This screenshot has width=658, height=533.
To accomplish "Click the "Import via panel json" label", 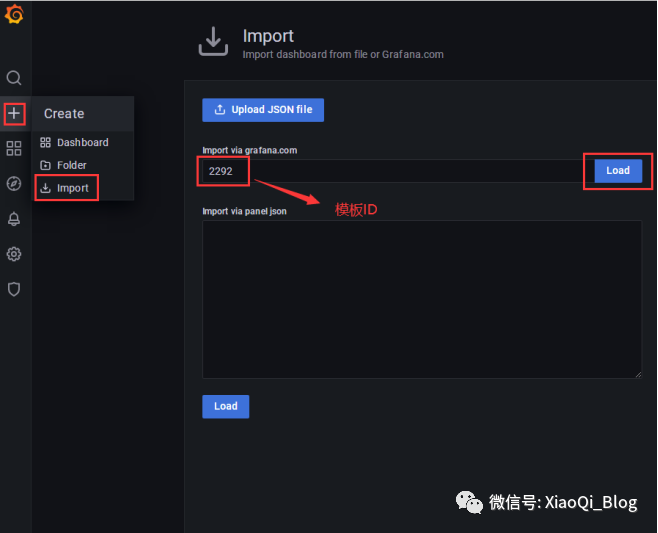I will click(x=245, y=211).
